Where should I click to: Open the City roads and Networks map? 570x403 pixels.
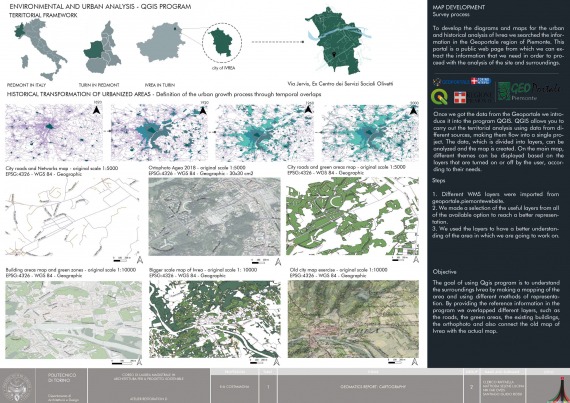coord(72,217)
